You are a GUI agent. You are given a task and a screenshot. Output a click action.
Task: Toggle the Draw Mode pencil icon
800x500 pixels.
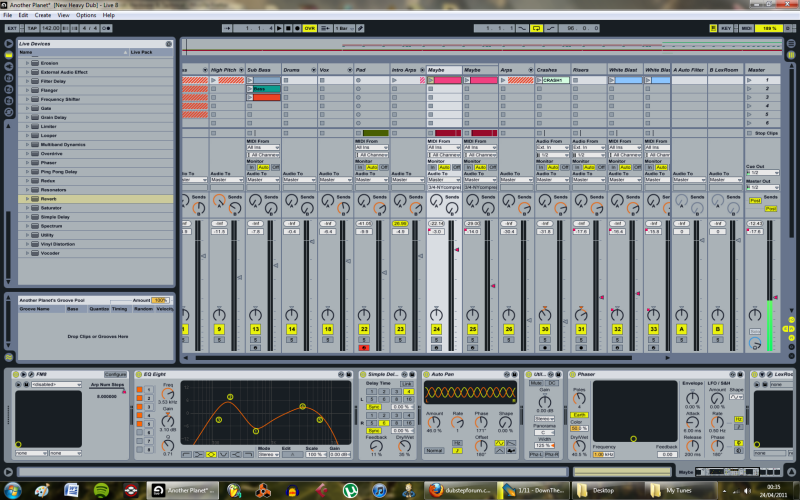[x=360, y=29]
